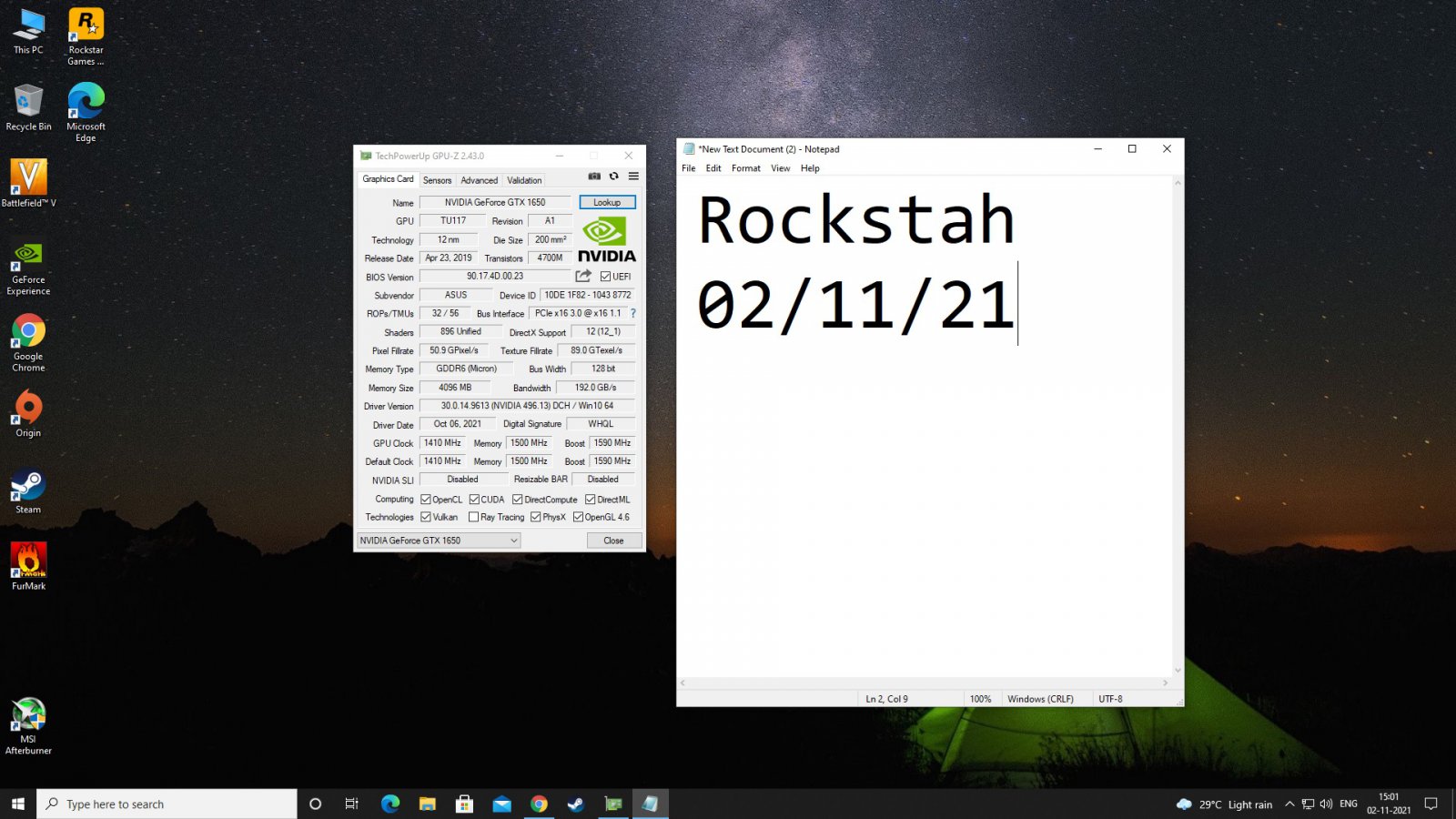Open File Explorer from taskbar
1456x819 pixels.
point(428,804)
